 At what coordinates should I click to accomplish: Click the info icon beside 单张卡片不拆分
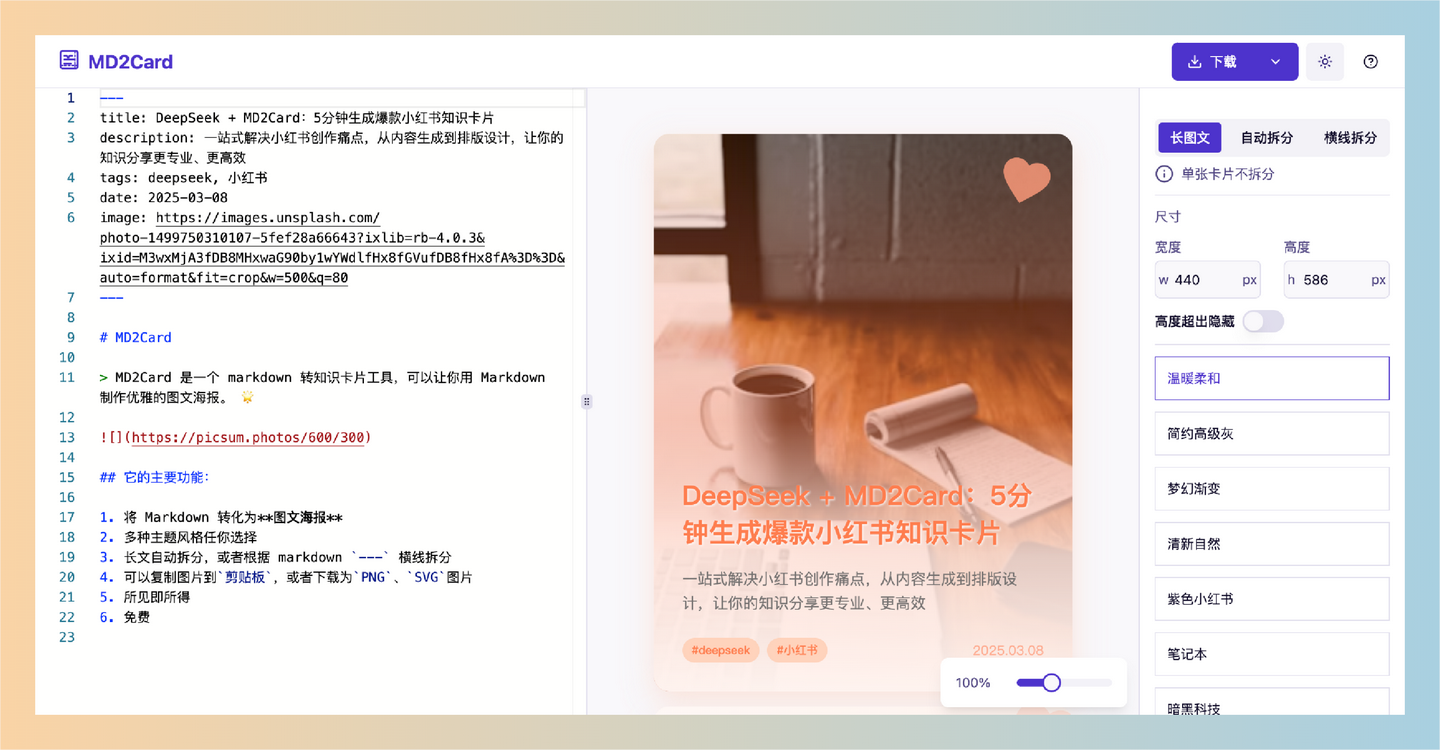coord(1164,174)
